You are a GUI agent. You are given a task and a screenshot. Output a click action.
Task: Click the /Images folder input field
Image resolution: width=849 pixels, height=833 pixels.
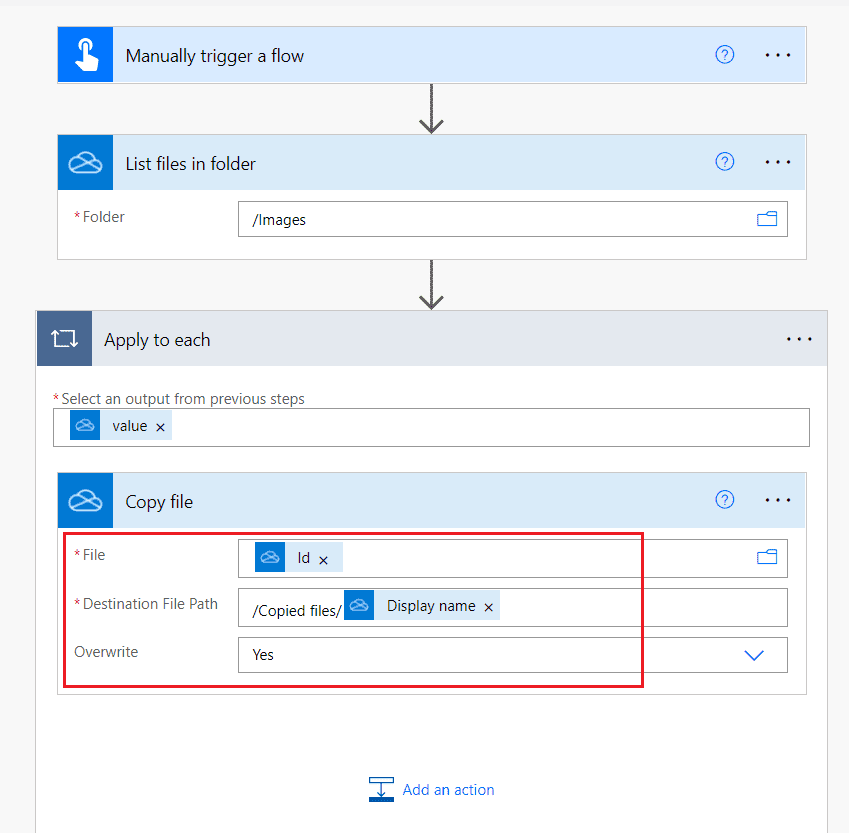pos(512,219)
